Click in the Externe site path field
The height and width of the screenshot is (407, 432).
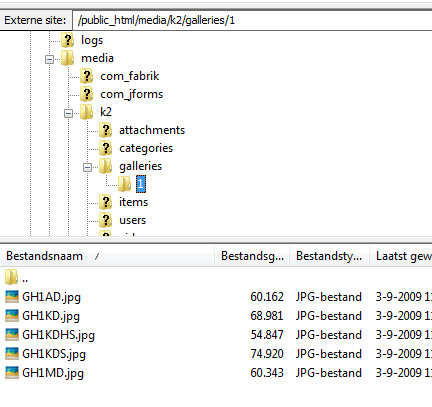(252, 20)
